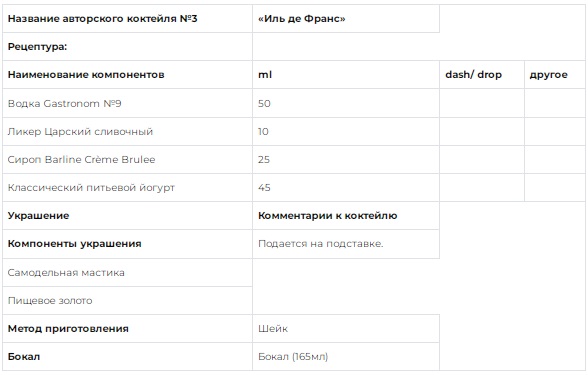
Task: Select the Водка Gastronom №9 ingredient cell
Action: click(x=128, y=103)
